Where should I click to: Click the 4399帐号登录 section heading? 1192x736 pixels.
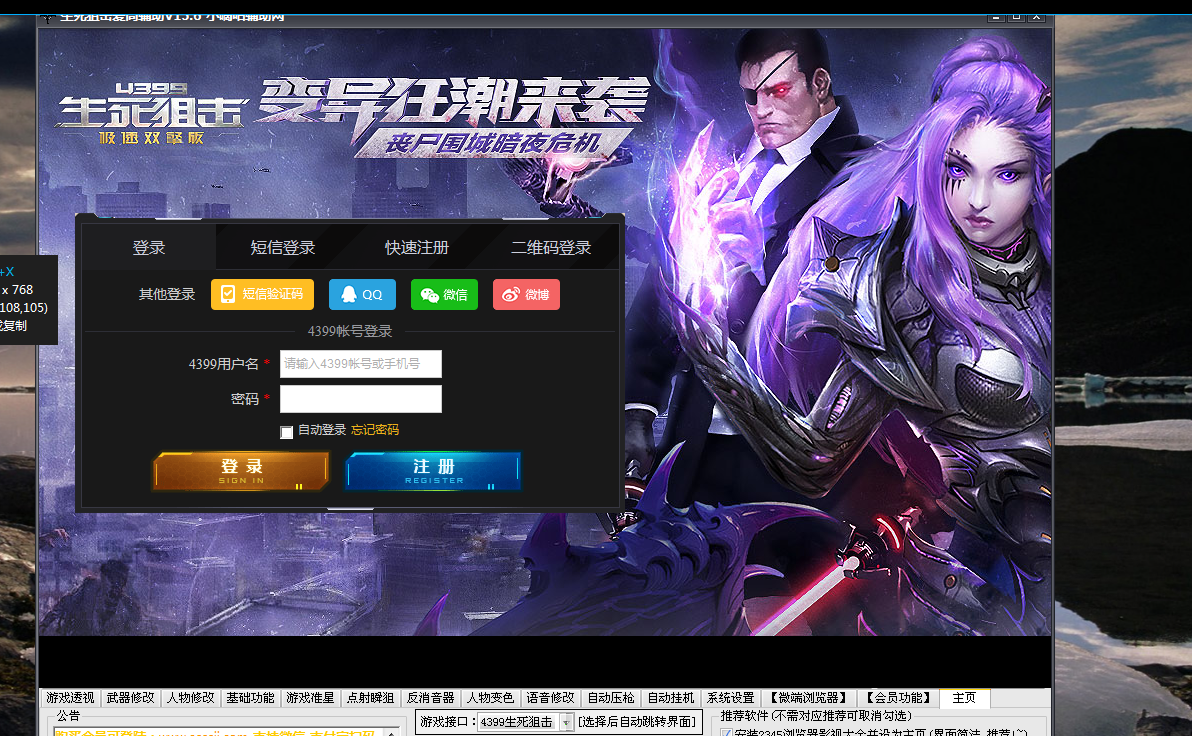click(350, 332)
